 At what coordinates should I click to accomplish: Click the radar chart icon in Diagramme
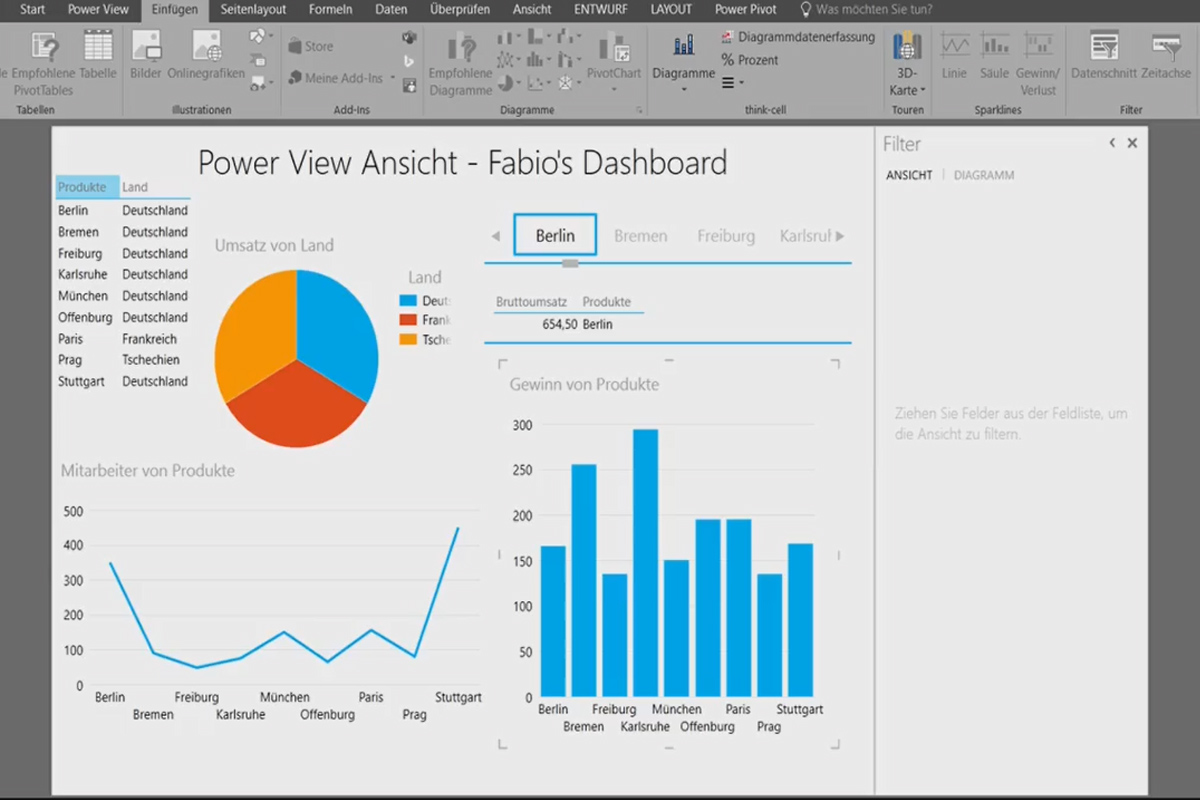coord(567,82)
